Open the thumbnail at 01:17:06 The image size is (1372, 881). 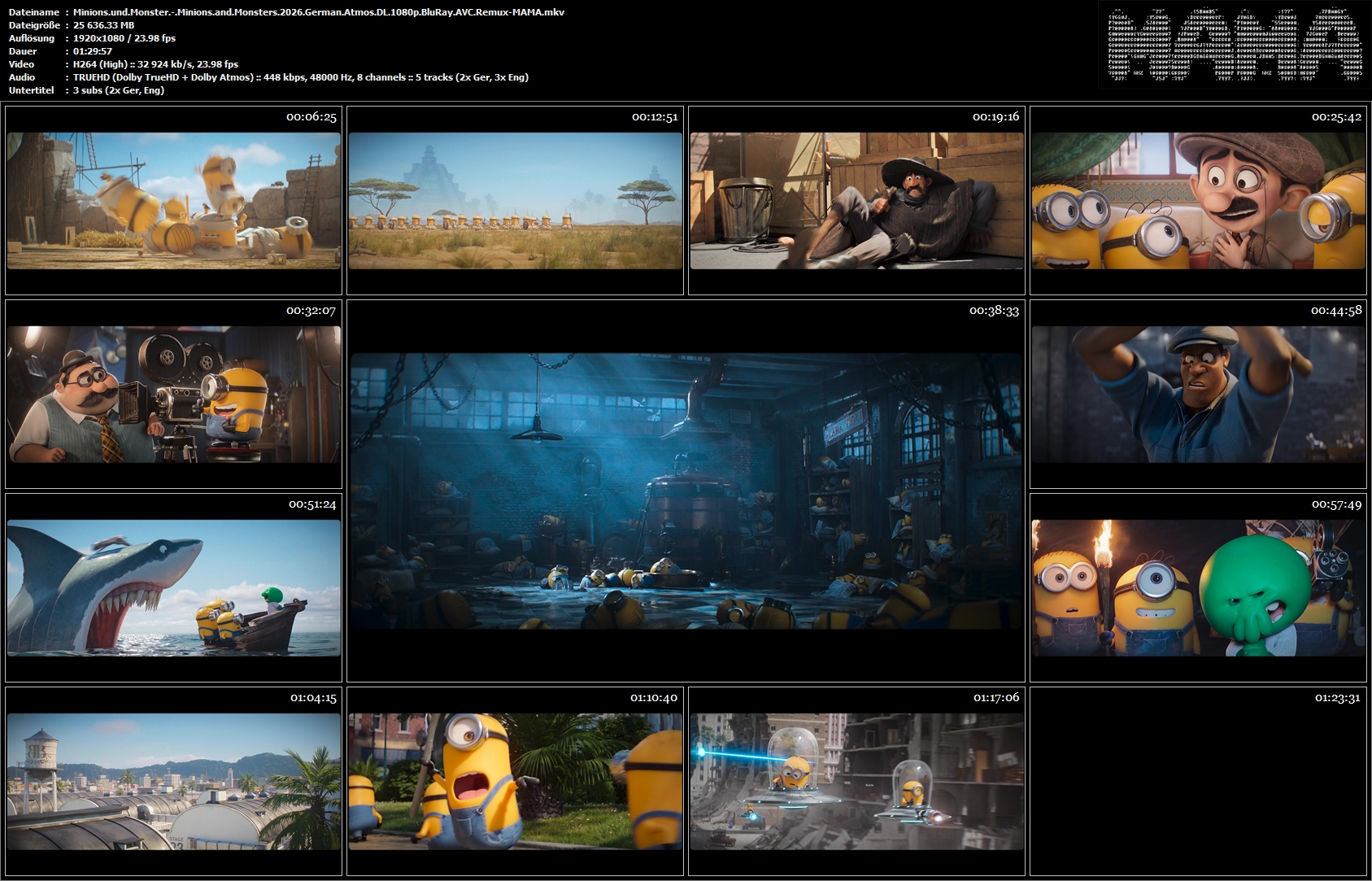[x=857, y=782]
